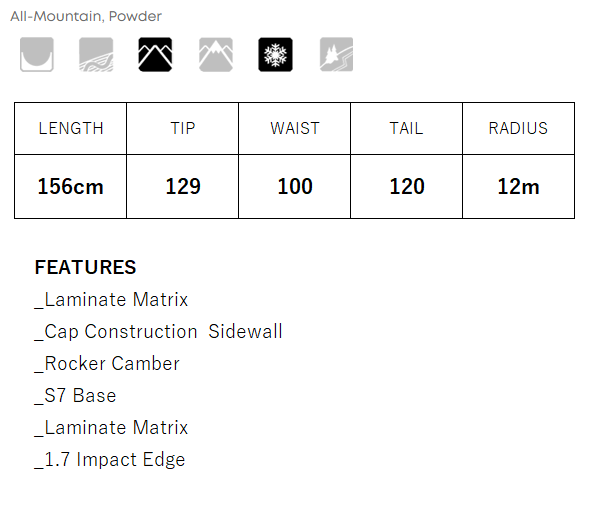Select the Rocker Camber feature line
This screenshot has width=590, height=506.
tap(107, 364)
